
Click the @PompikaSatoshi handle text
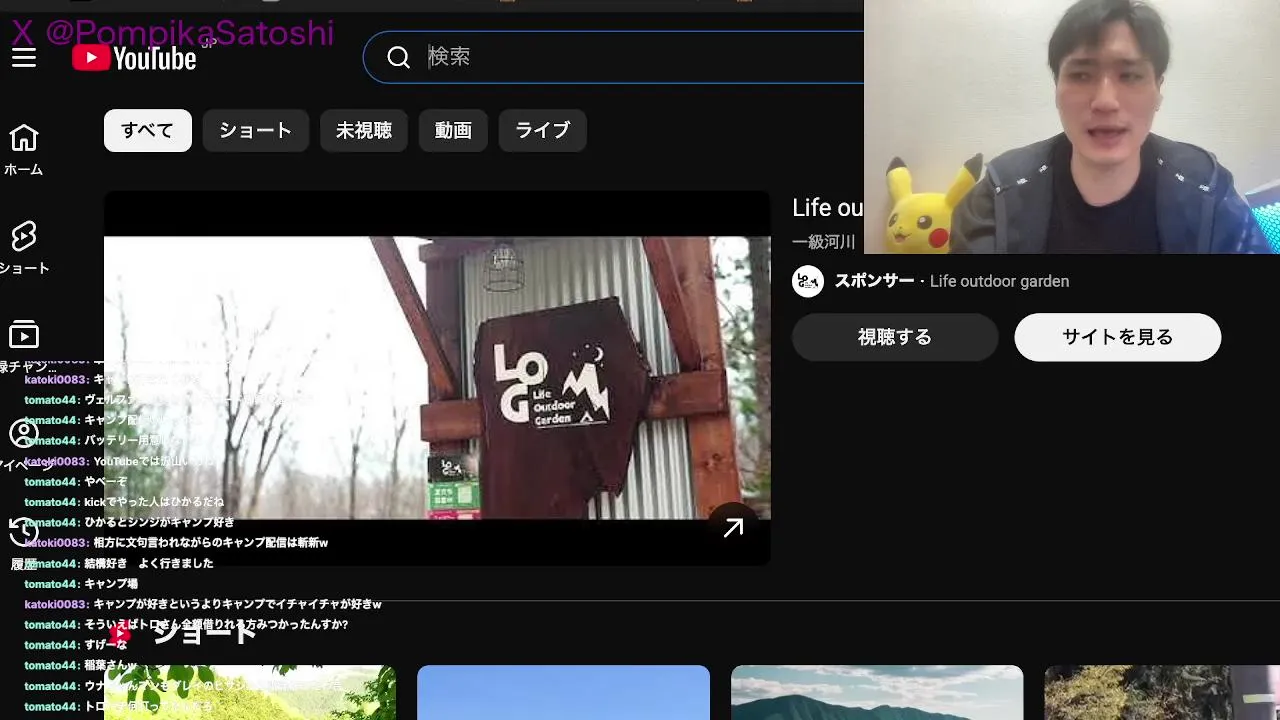[x=190, y=33]
